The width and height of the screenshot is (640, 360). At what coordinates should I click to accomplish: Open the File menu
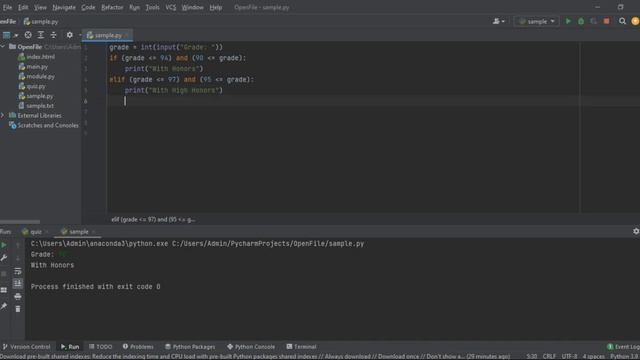point(7,7)
